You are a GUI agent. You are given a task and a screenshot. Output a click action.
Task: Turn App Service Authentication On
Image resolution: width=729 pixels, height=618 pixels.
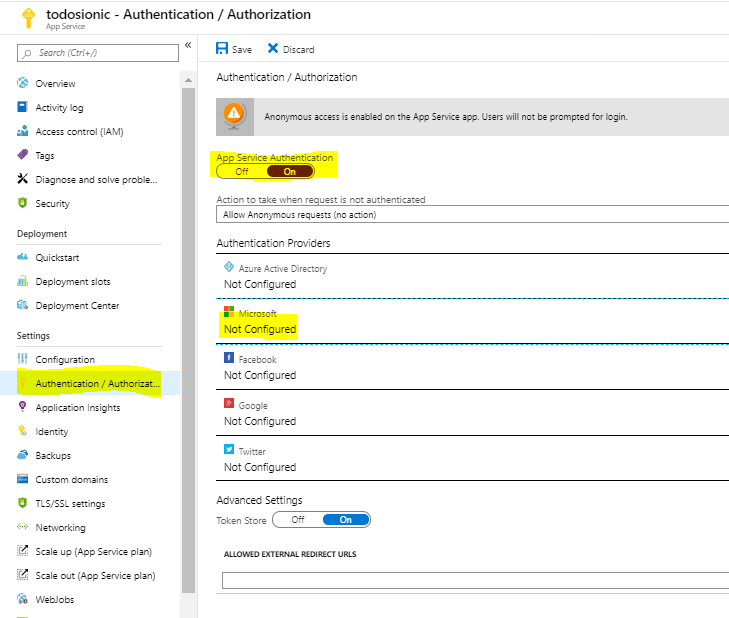click(x=290, y=172)
